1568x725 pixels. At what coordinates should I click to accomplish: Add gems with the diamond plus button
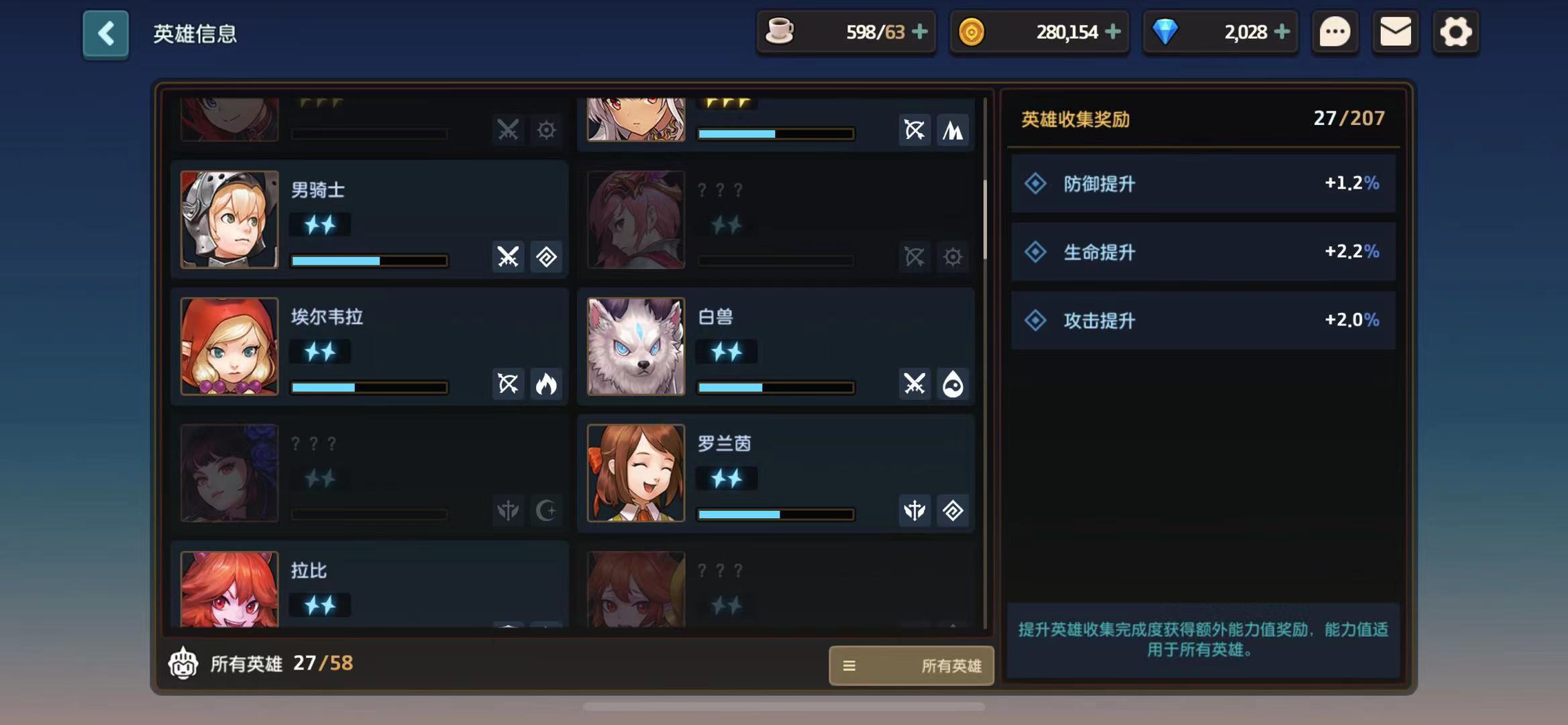coord(1282,32)
